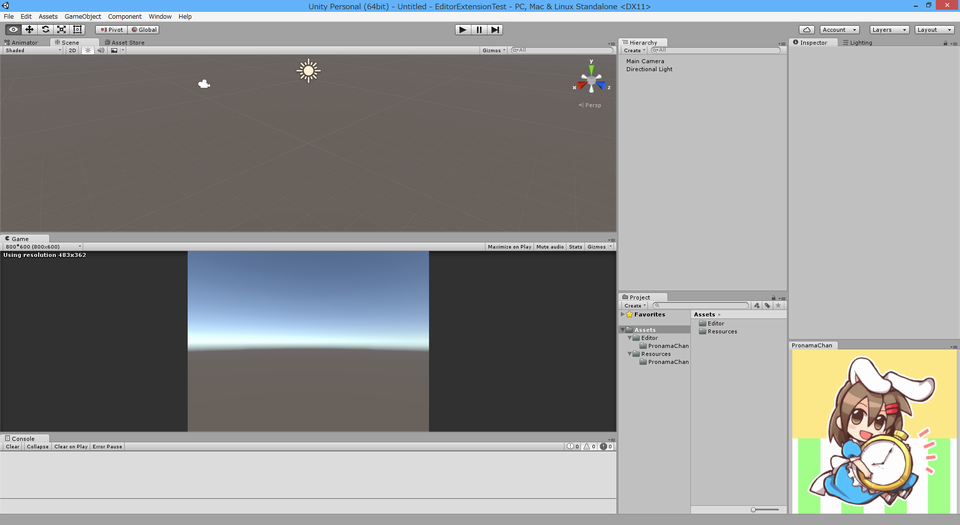Clear the Console log
This screenshot has height=525, width=960.
(x=12, y=447)
